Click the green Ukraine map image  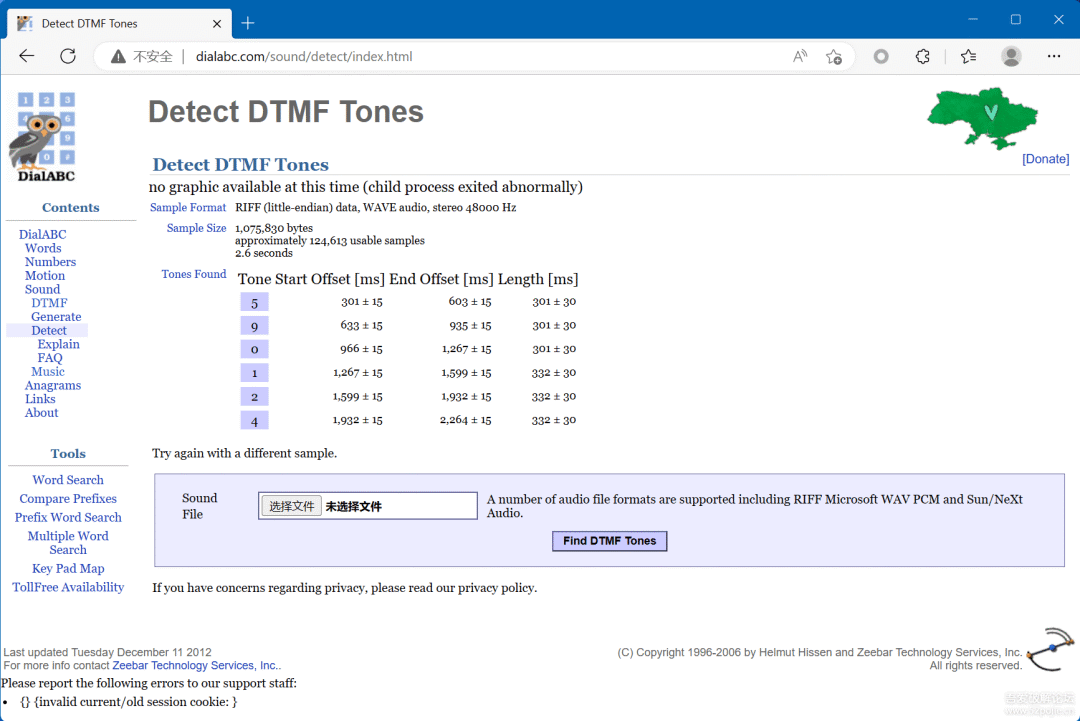click(x=982, y=118)
